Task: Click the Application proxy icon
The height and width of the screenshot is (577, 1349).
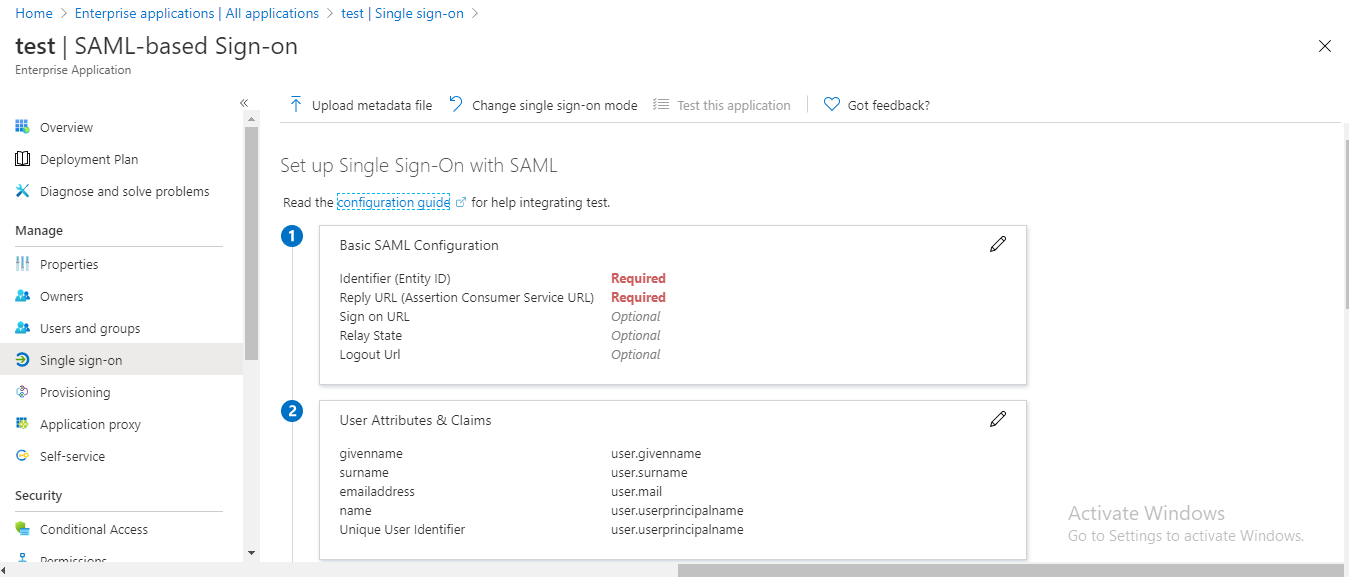Action: tap(22, 424)
